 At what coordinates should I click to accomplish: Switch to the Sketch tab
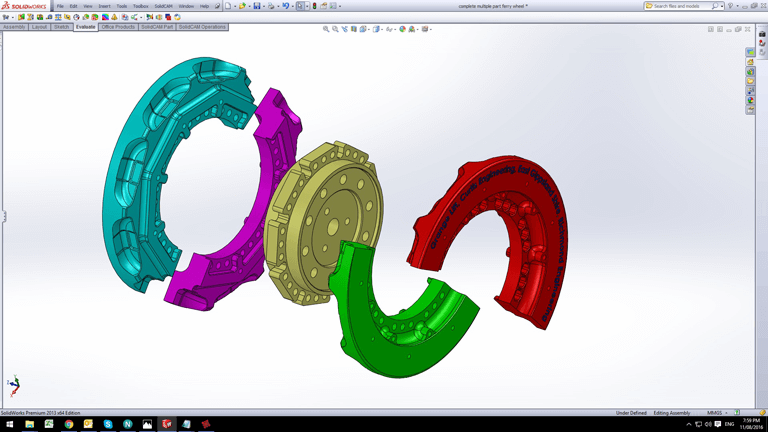click(x=61, y=27)
